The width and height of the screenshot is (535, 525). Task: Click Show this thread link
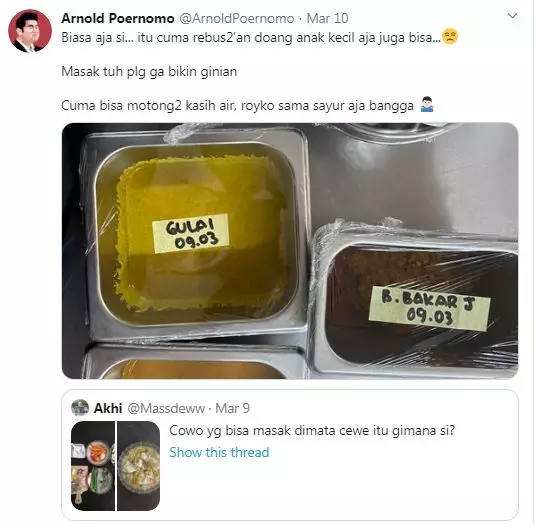219,452
